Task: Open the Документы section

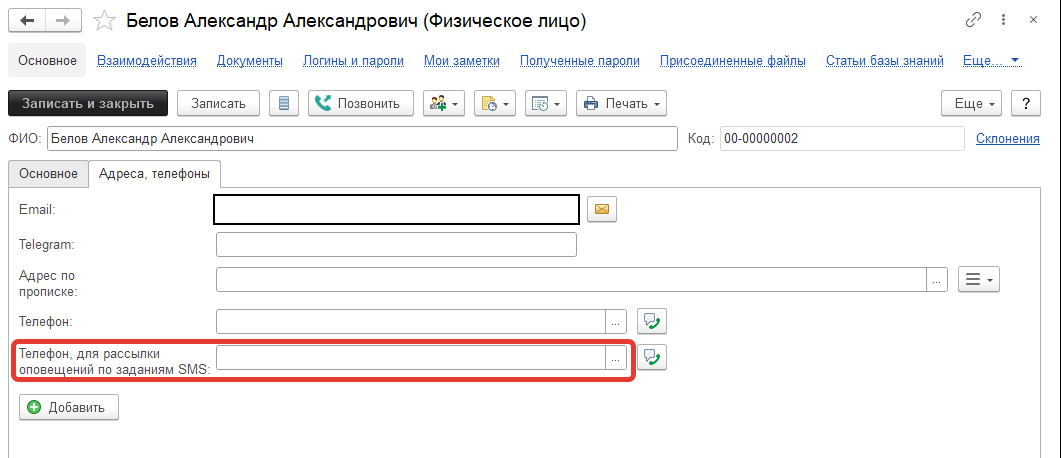Action: (250, 61)
